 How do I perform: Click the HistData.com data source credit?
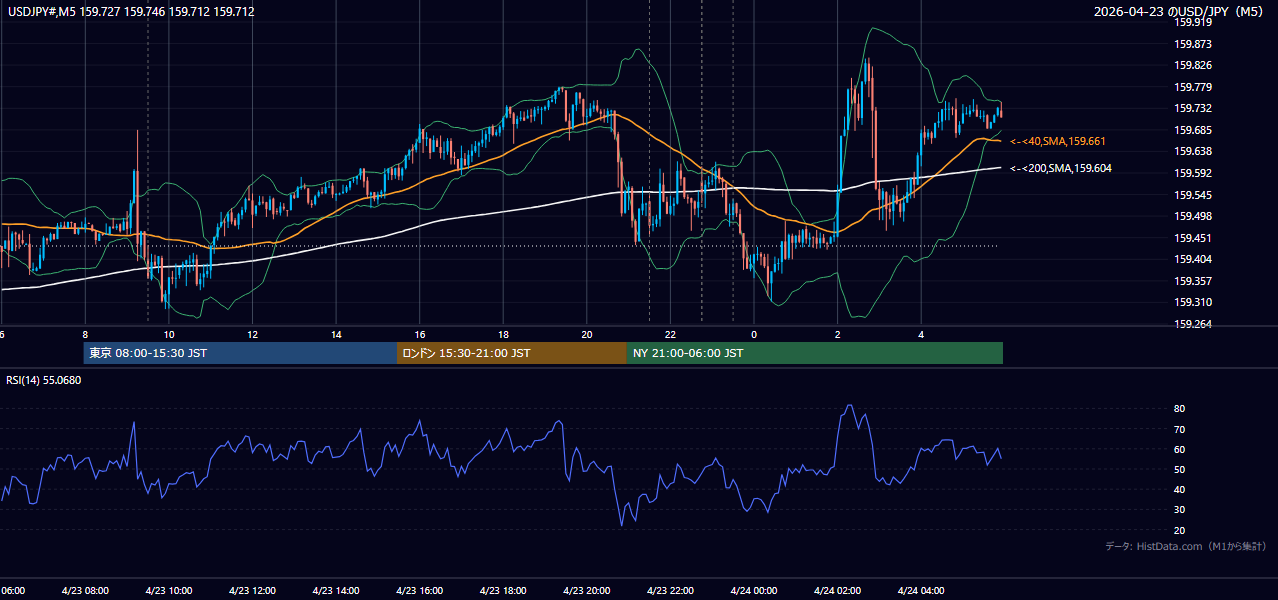tap(1185, 546)
